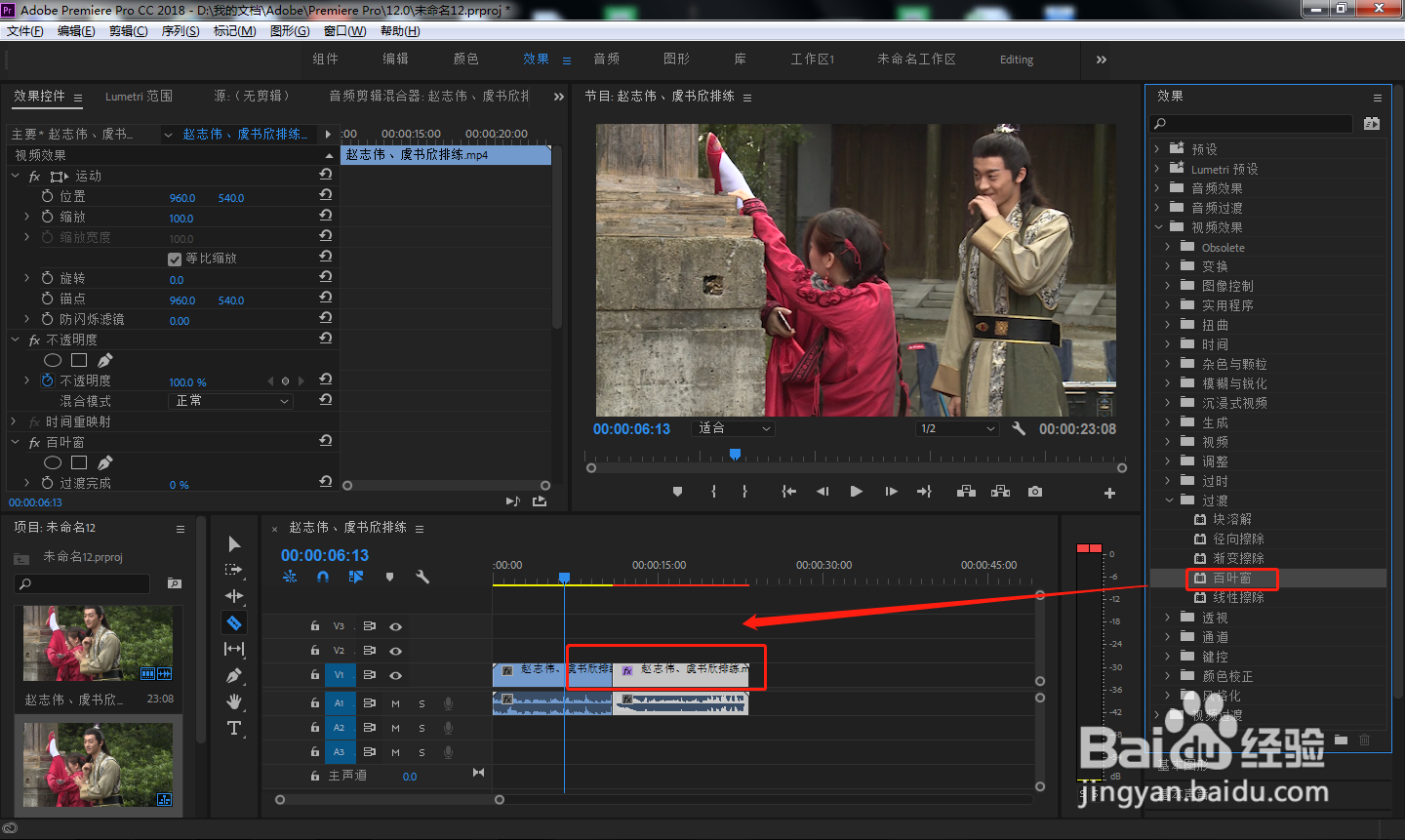This screenshot has height=840, width=1405.
Task: Toggle lock on track V3
Action: pyautogui.click(x=314, y=626)
